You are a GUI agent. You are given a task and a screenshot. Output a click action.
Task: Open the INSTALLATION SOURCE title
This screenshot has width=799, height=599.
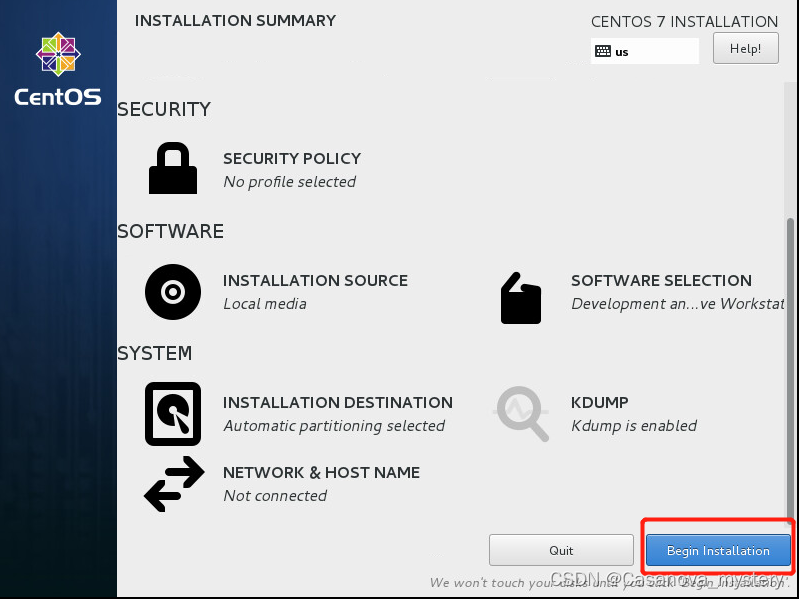pyautogui.click(x=315, y=281)
